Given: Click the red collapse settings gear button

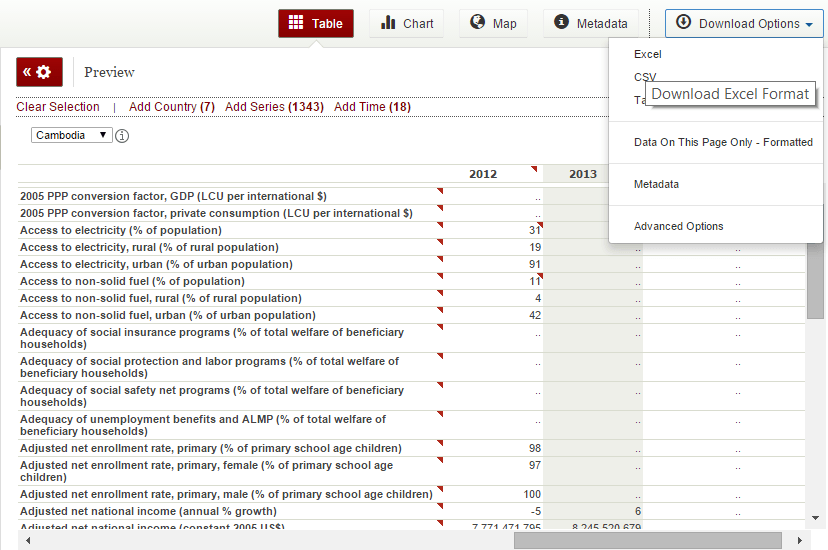Looking at the screenshot, I should click(39, 72).
